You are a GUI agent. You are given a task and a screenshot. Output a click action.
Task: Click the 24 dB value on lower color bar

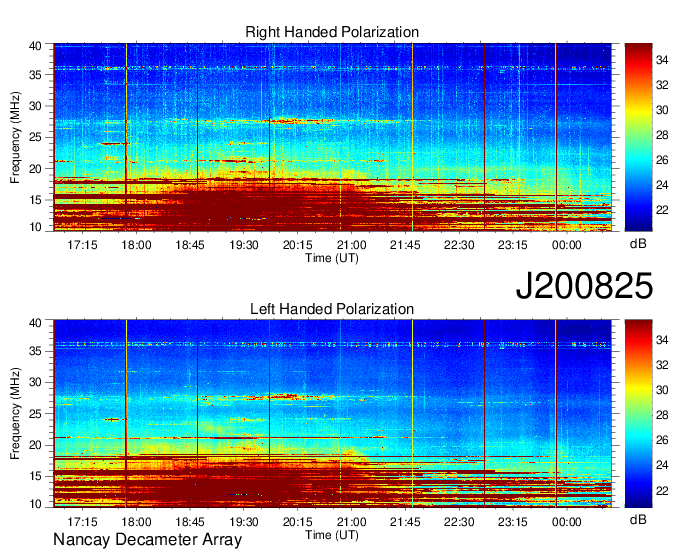(x=662, y=466)
